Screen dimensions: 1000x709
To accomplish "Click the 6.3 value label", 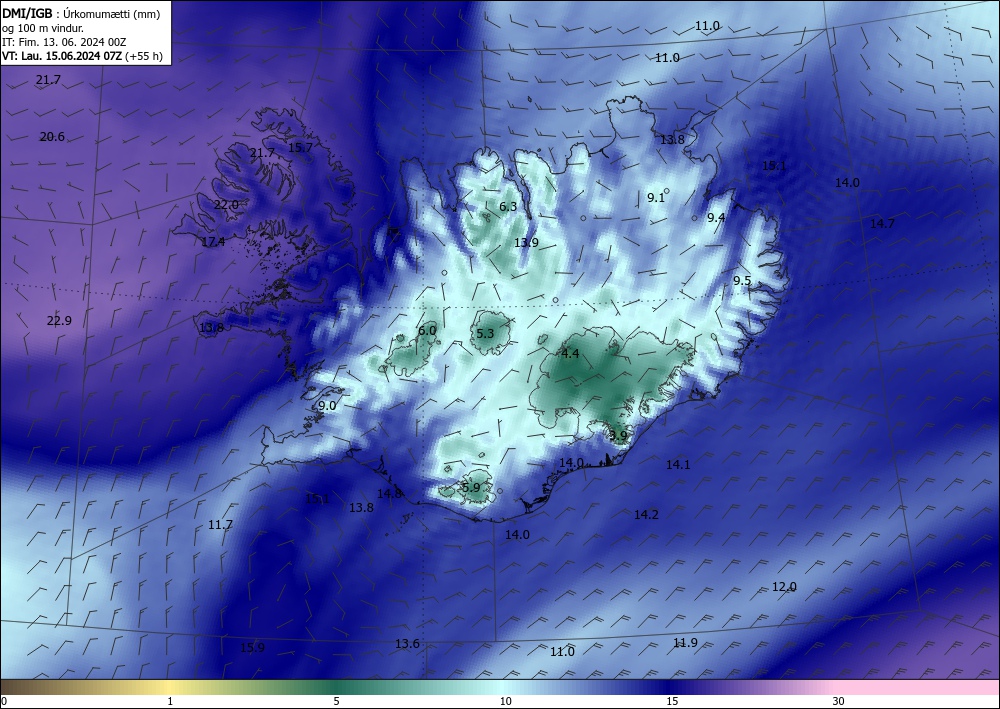I will click(x=508, y=207).
